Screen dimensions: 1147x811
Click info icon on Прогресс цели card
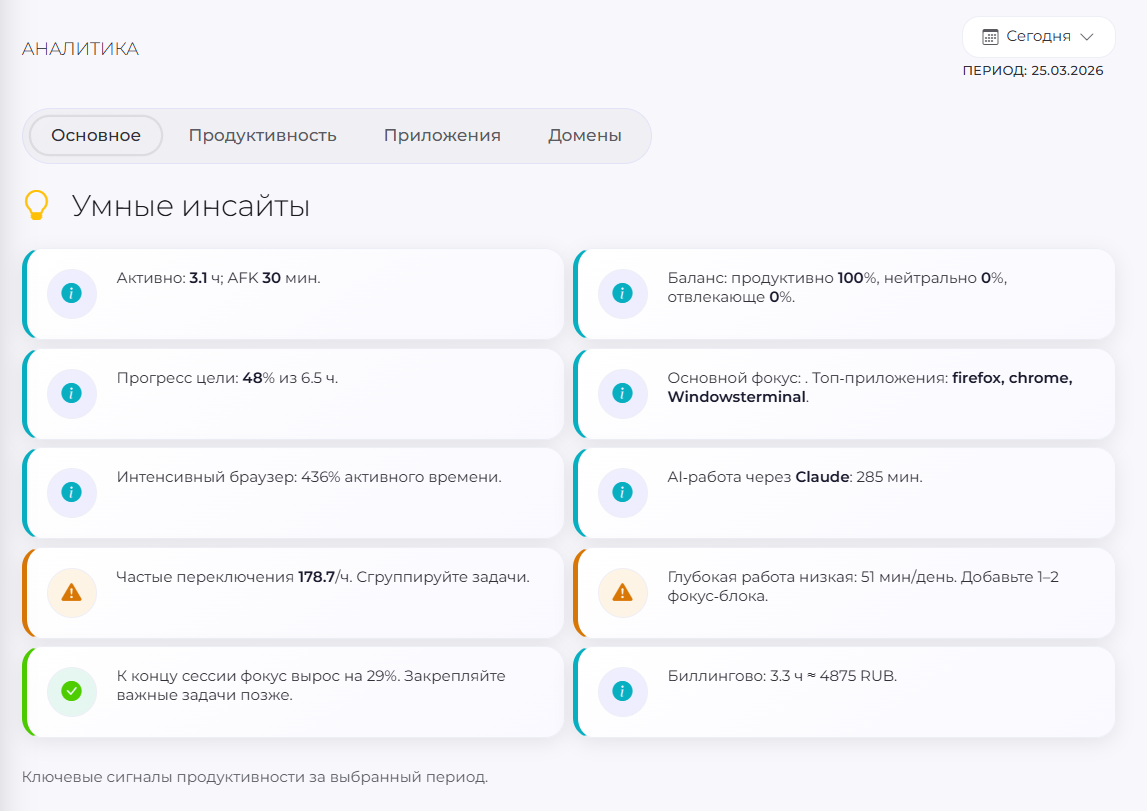72,393
